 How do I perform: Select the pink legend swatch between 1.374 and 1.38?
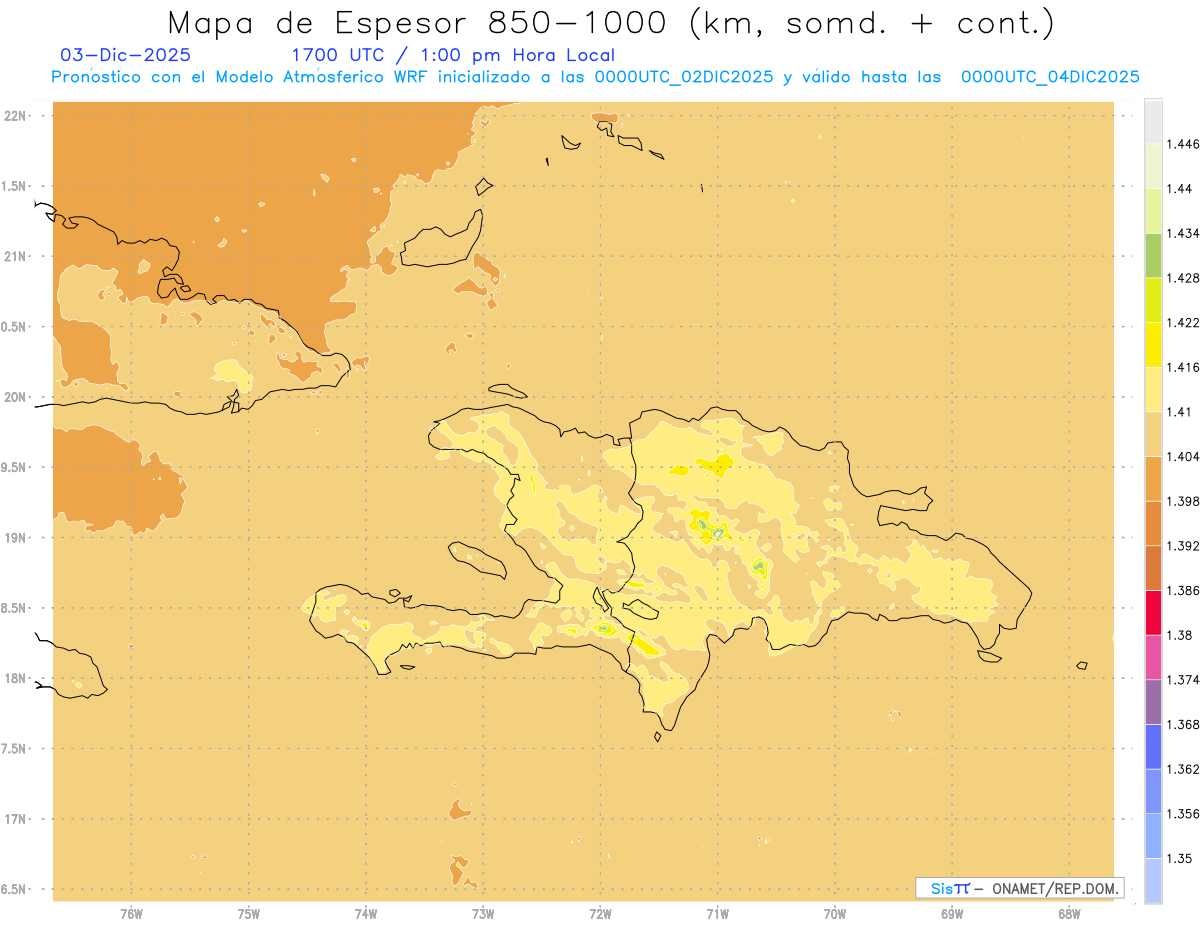click(1153, 658)
